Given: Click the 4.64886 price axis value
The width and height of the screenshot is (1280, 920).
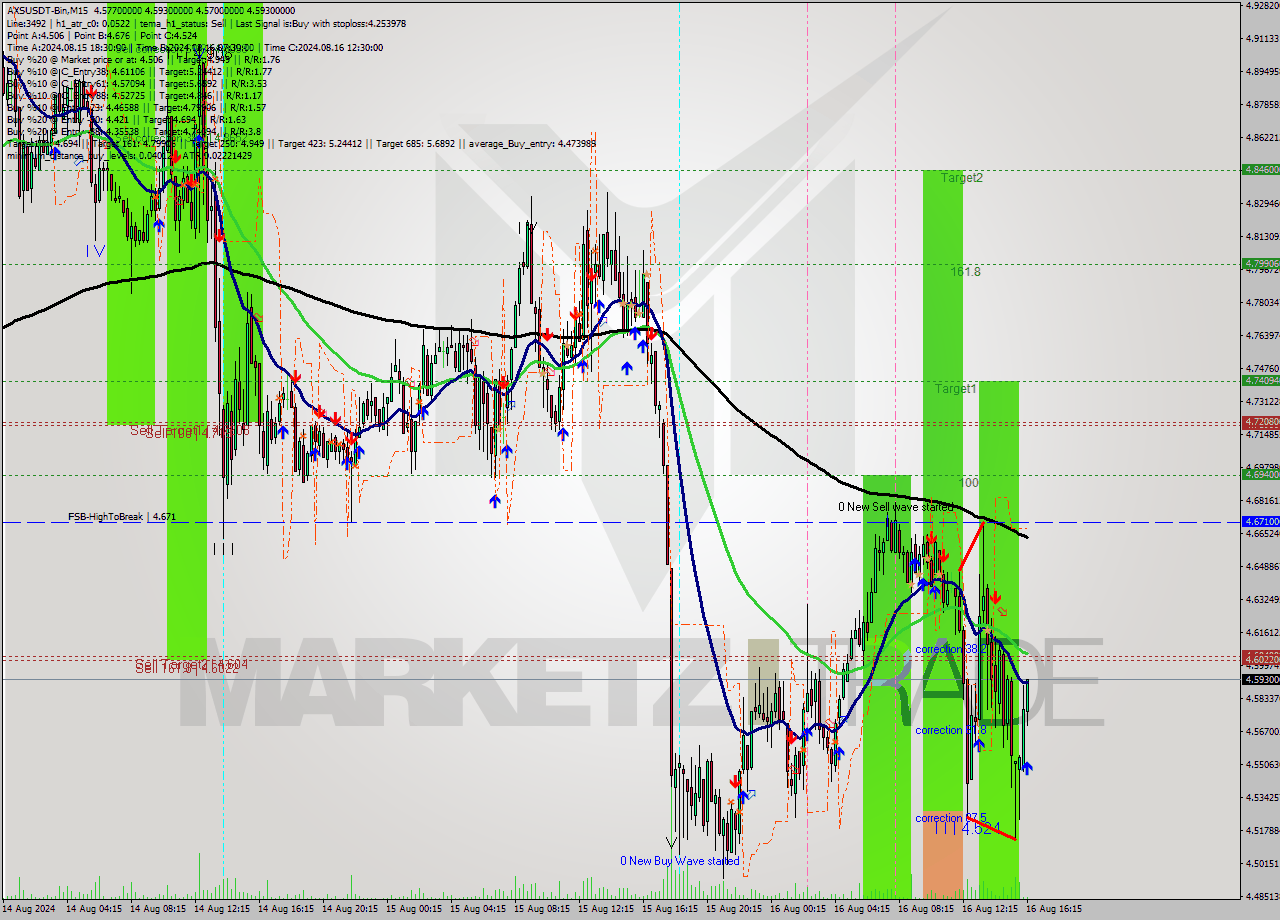Looking at the screenshot, I should pyautogui.click(x=1262, y=566).
